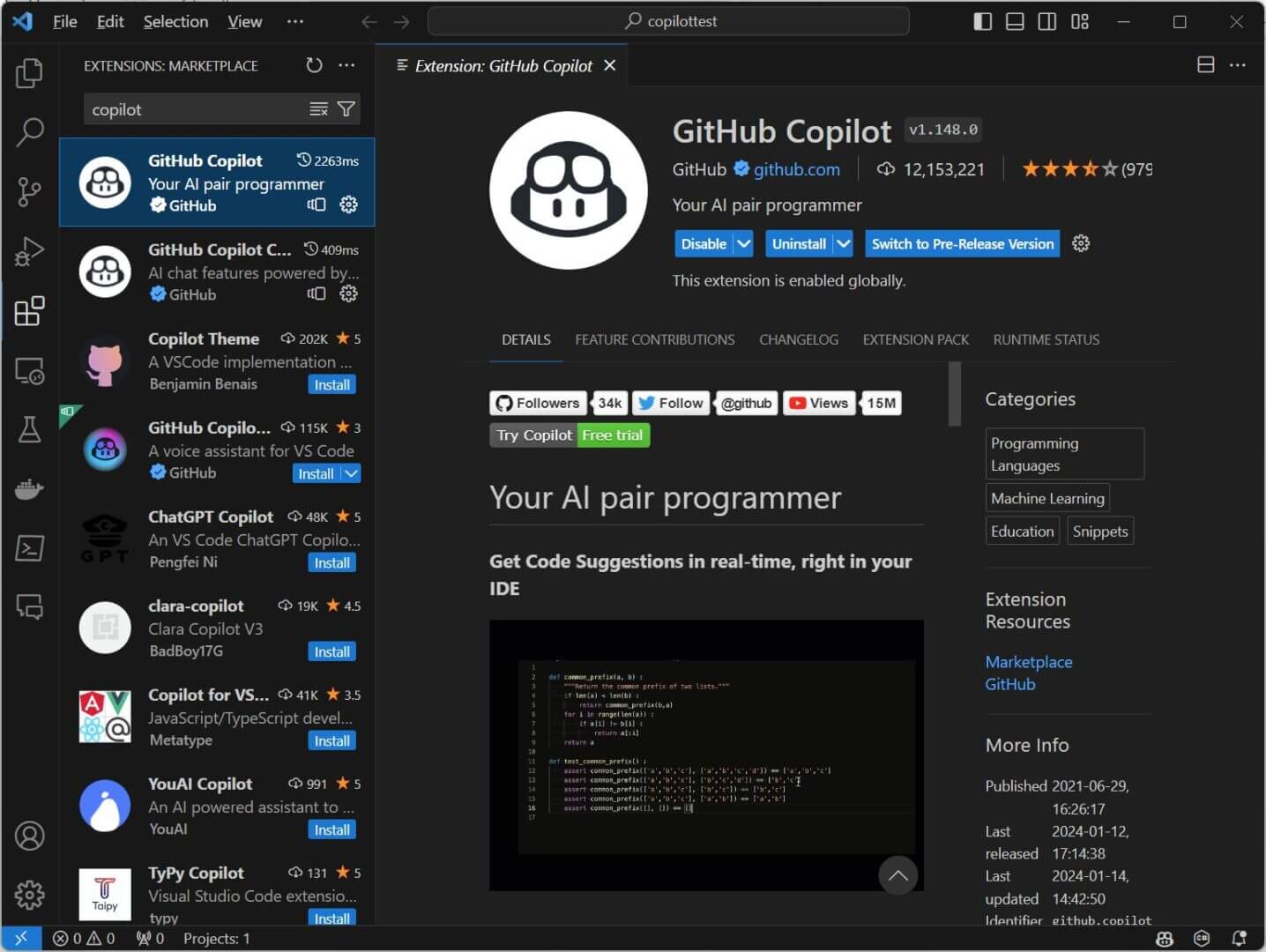Toggle the Secondary Side Bar
This screenshot has width=1266, height=952.
tap(1046, 21)
